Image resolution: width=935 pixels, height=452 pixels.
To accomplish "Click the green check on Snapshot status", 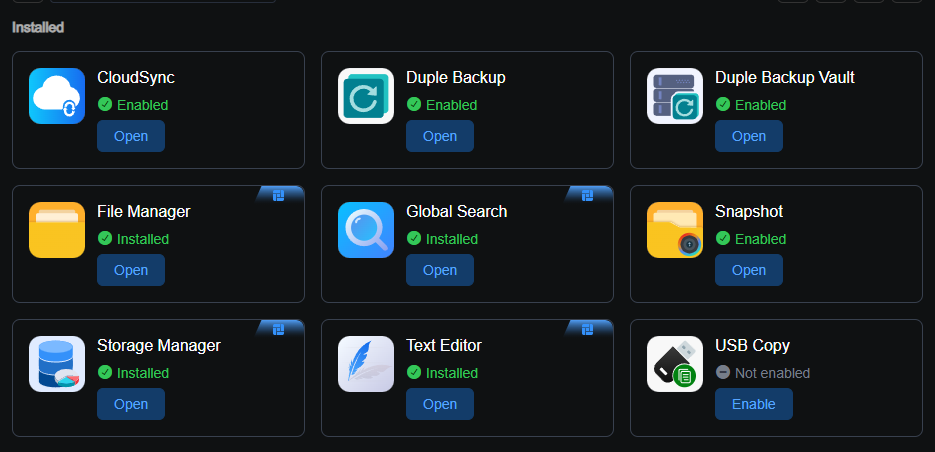I will pyautogui.click(x=723, y=239).
